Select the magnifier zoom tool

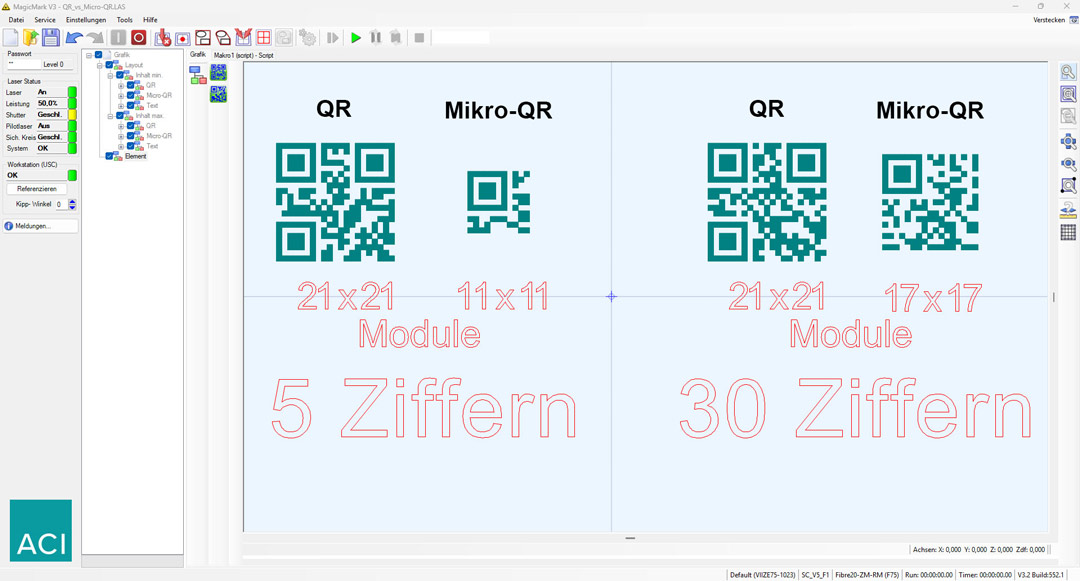pos(1068,72)
